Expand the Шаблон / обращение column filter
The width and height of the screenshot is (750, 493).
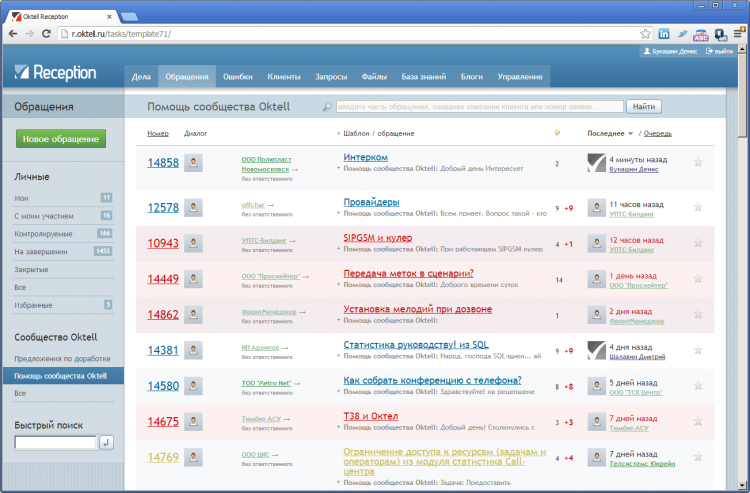point(338,133)
